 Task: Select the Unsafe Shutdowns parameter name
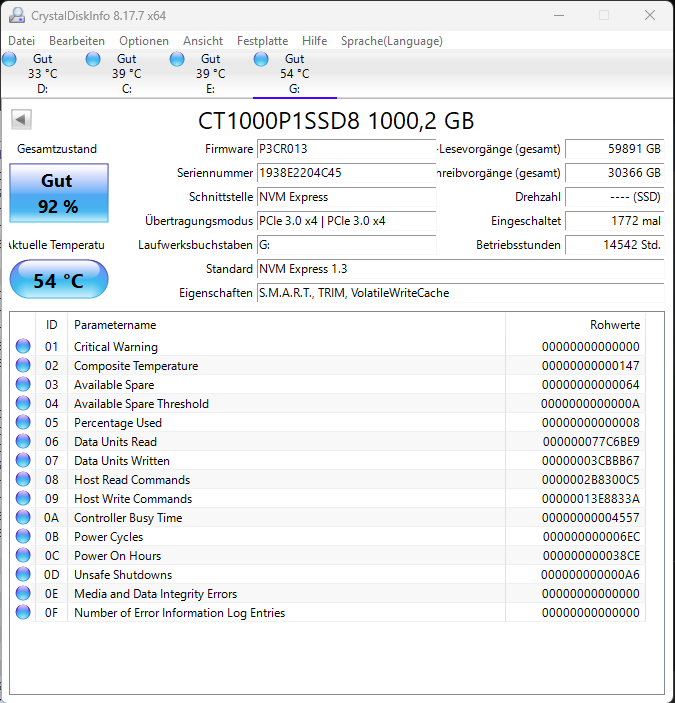123,575
